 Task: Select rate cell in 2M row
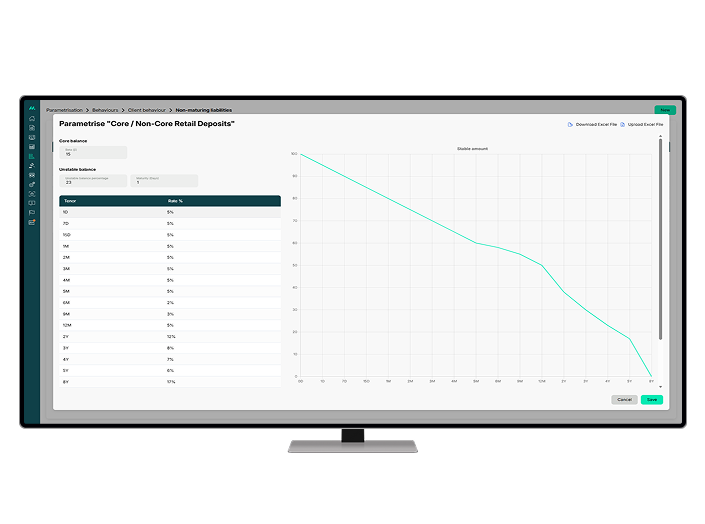[x=170, y=258]
